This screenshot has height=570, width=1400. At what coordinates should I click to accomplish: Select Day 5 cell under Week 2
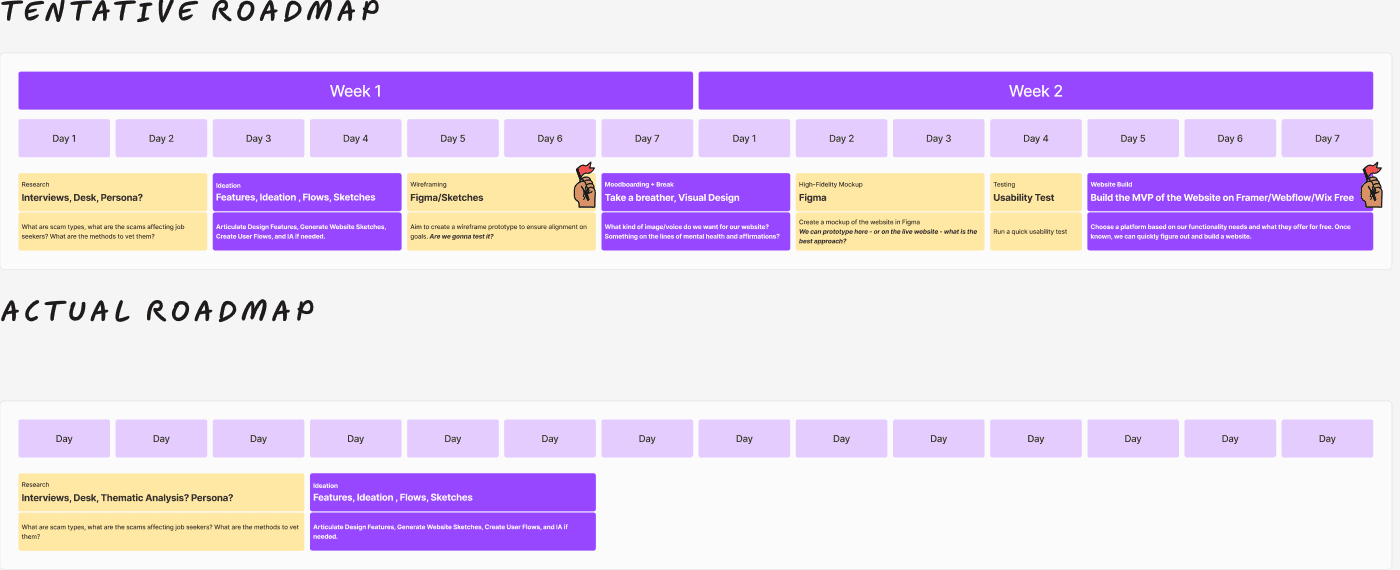pos(1133,139)
